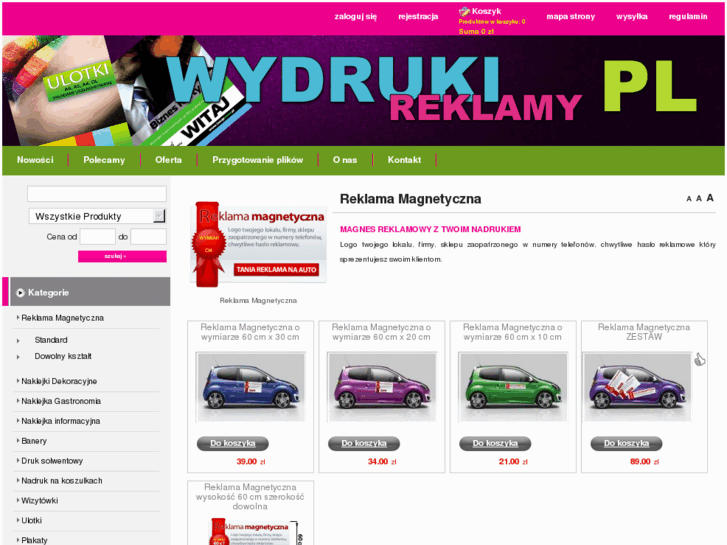This screenshot has height=545, width=727.
Task: Click the WYDRUKI REKLAMY PL header banner
Action: 364,91
